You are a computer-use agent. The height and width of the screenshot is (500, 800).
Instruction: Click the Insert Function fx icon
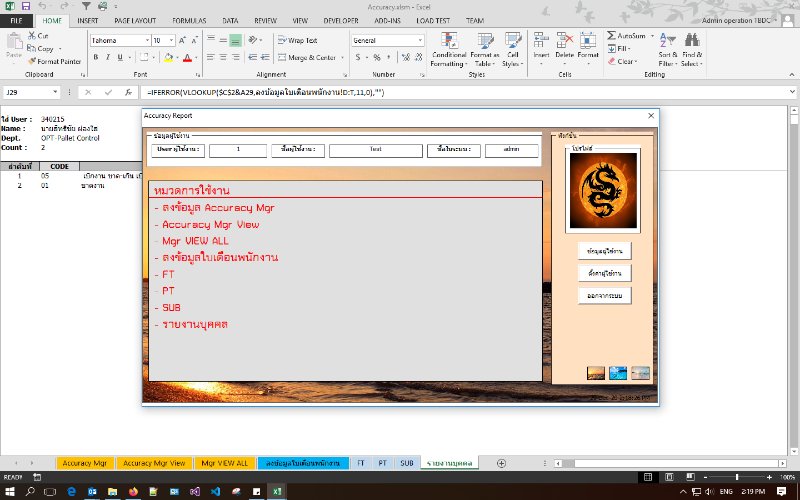[x=128, y=92]
